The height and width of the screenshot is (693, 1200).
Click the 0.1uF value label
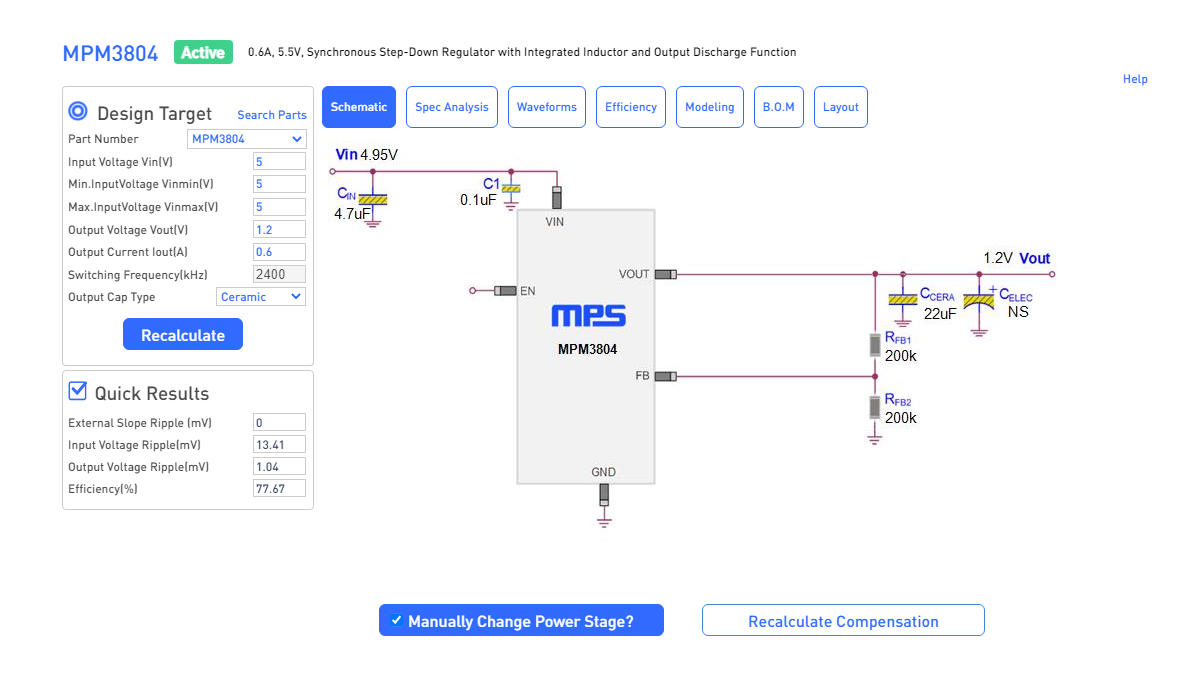478,200
